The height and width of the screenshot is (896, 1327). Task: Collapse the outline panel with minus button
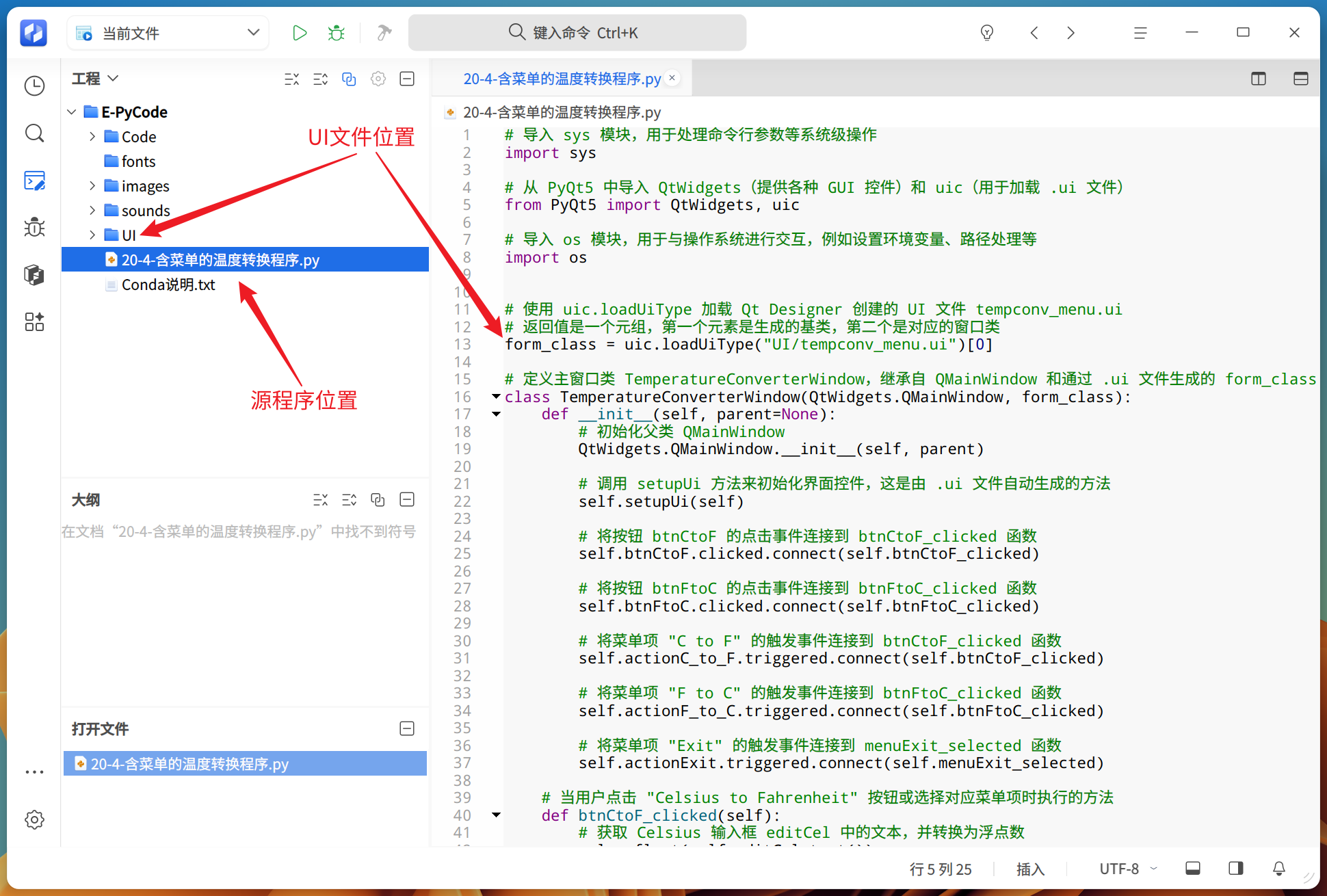click(x=407, y=500)
